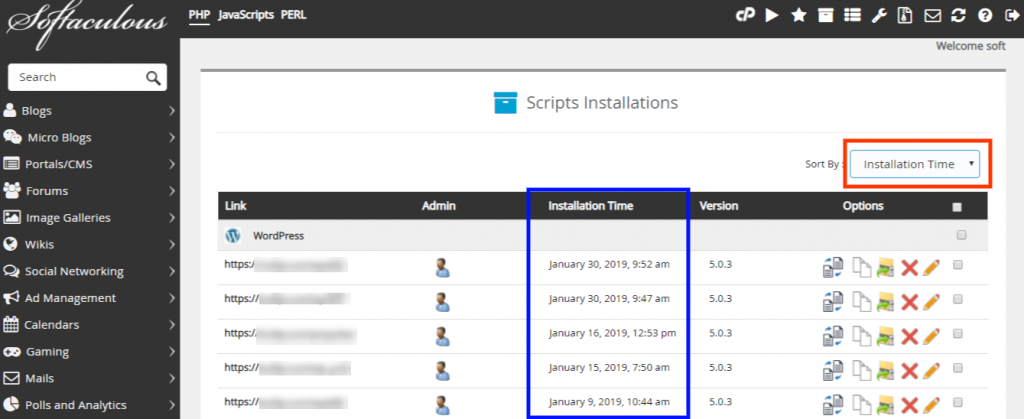This screenshot has height=419, width=1024.
Task: Expand the Portals/CMS category
Action: point(89,164)
